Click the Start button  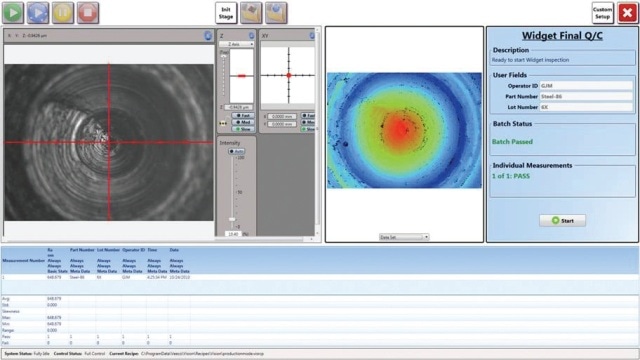coord(562,220)
